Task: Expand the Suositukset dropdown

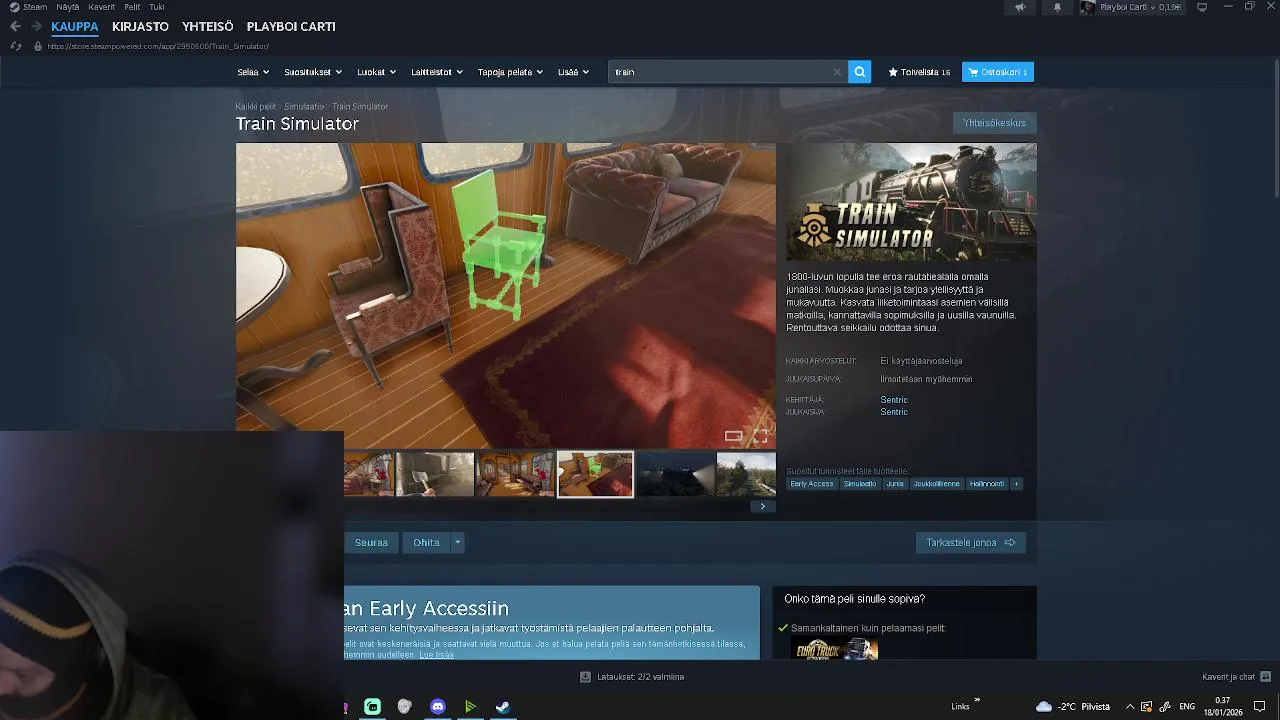Action: [x=313, y=72]
